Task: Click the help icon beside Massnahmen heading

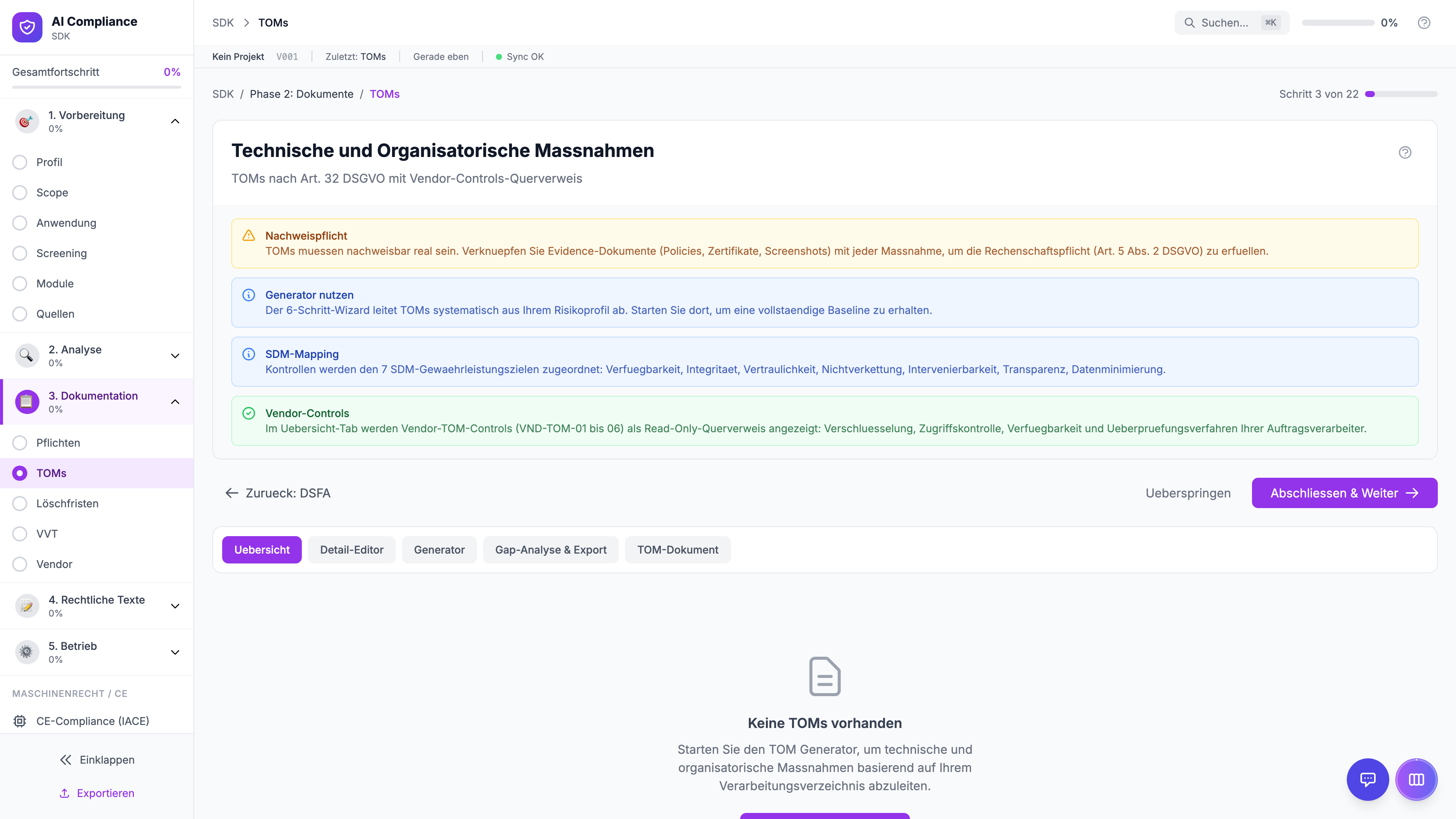Action: point(1404,152)
